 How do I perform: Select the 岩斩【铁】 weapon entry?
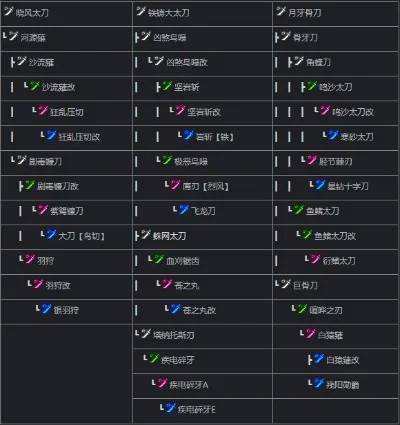[x=215, y=137]
